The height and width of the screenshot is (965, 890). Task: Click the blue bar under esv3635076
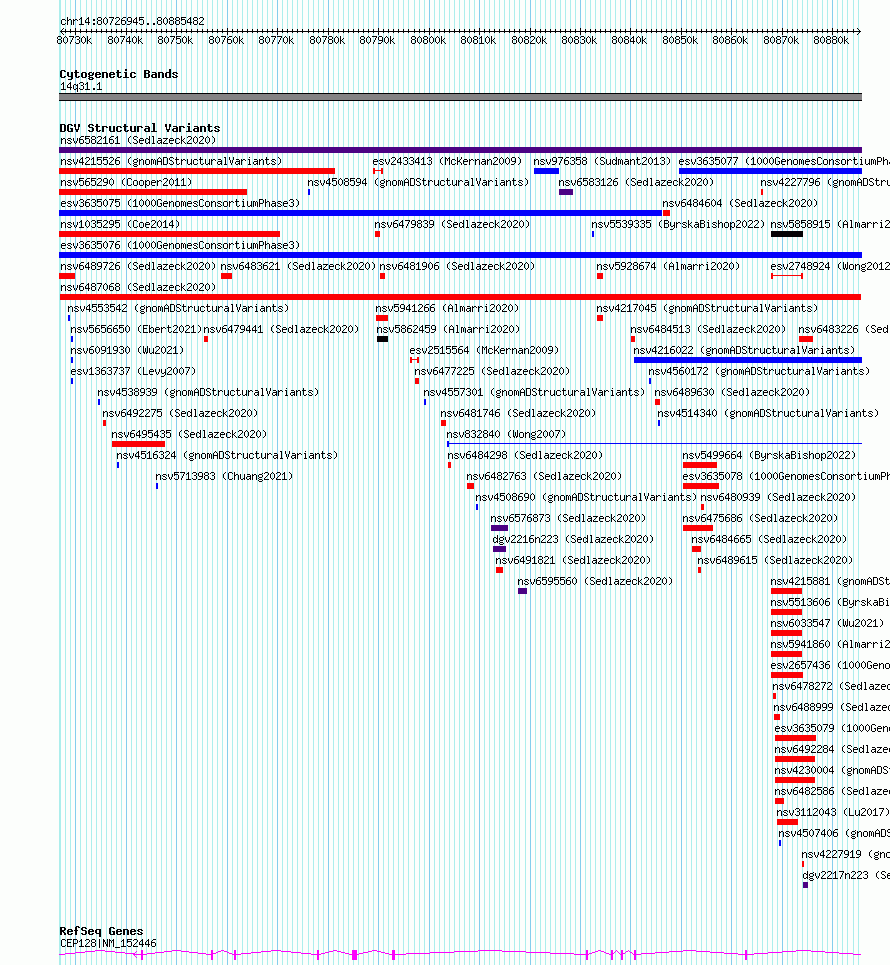[x=460, y=255]
